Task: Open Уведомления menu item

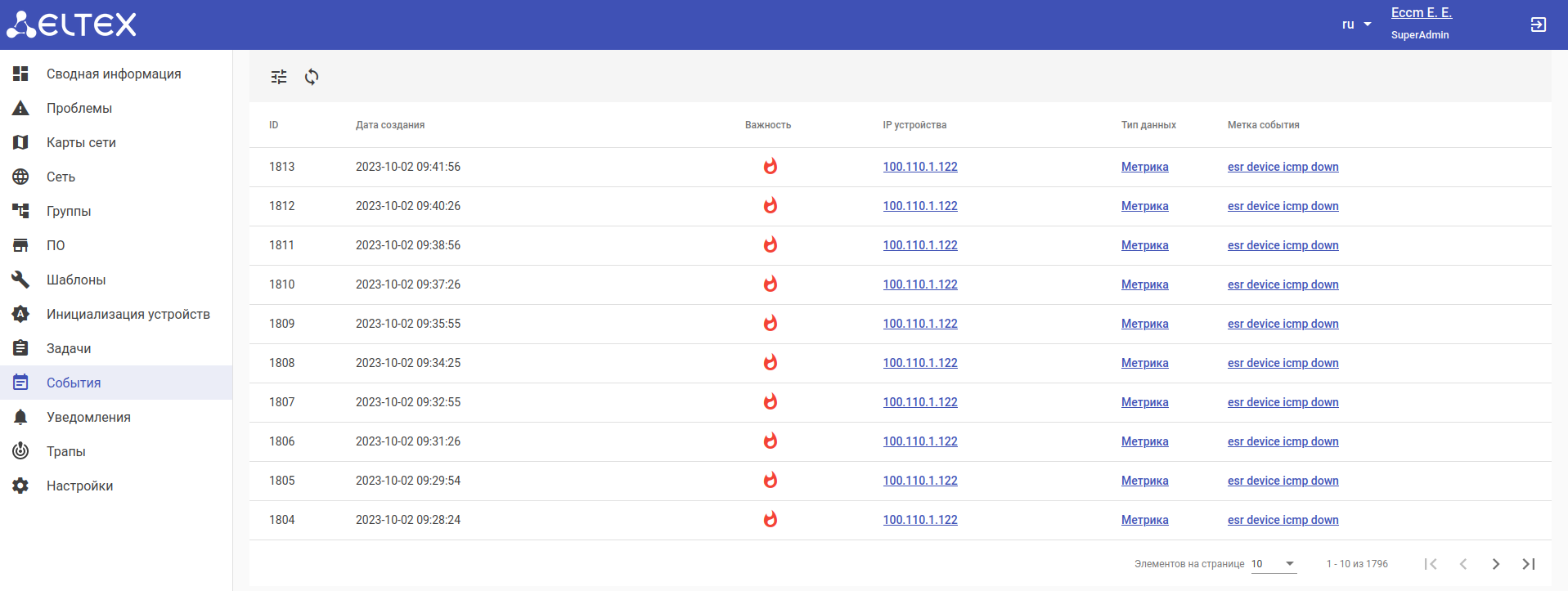Action: (88, 417)
